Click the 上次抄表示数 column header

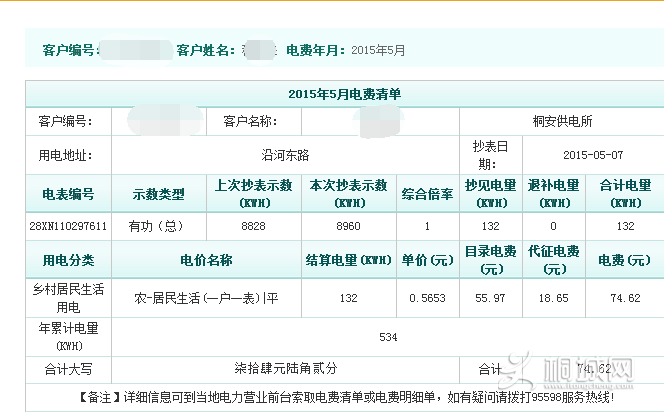[x=253, y=192]
